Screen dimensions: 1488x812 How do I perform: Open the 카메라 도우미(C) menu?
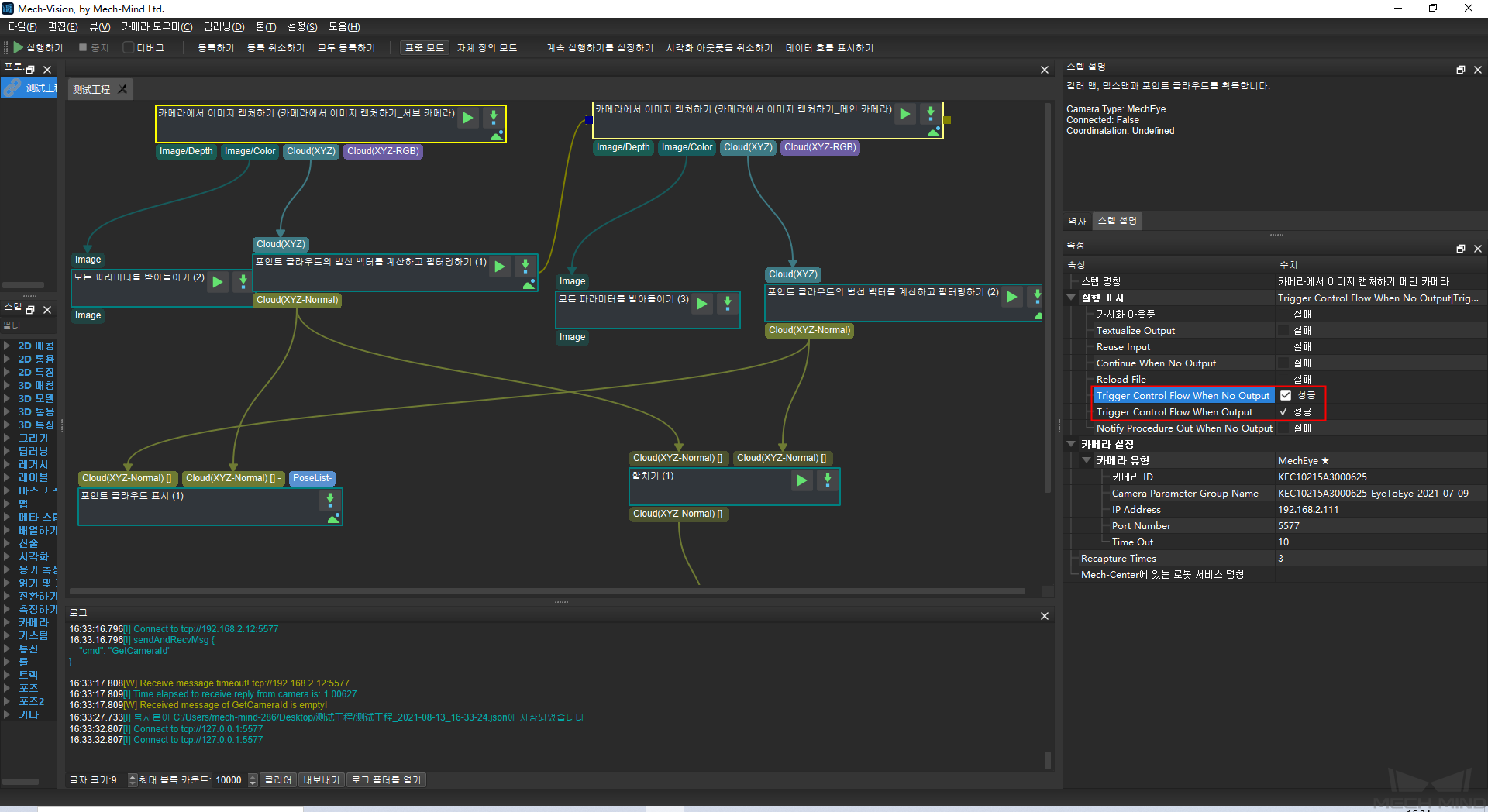tap(157, 27)
